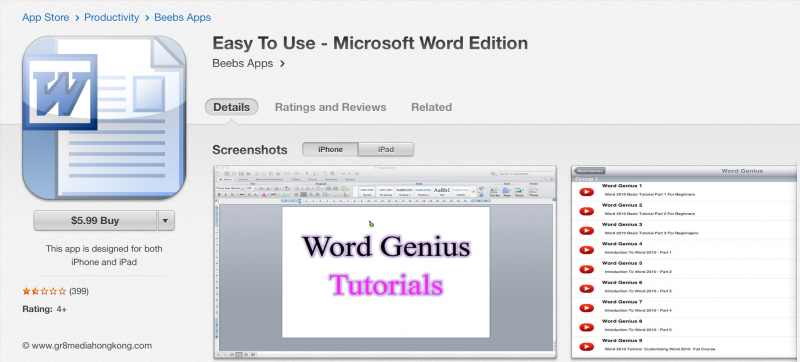Click the play icon beside Word Genius 9

point(586,347)
